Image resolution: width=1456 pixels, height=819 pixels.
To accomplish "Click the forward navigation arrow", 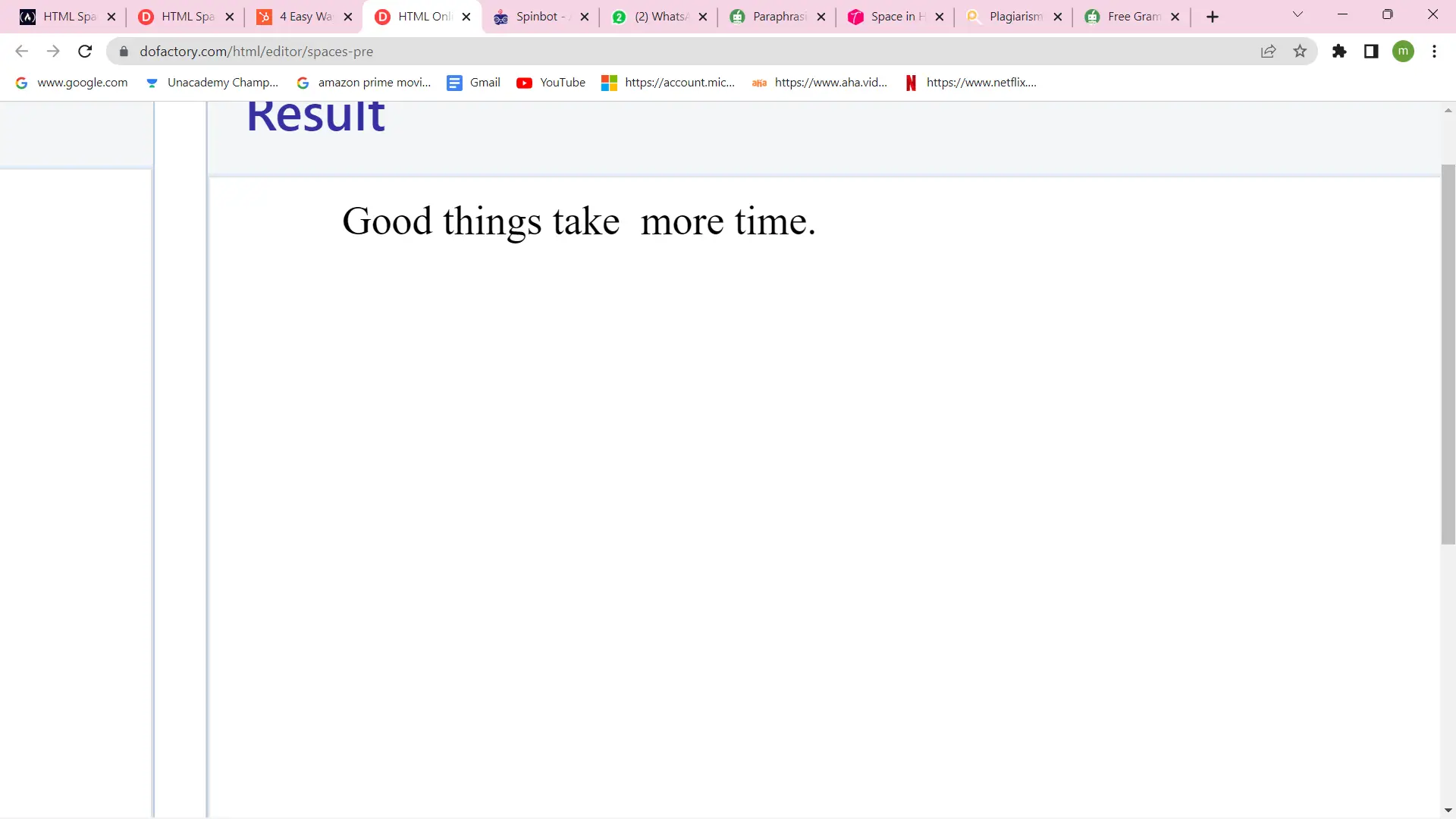I will click(54, 51).
